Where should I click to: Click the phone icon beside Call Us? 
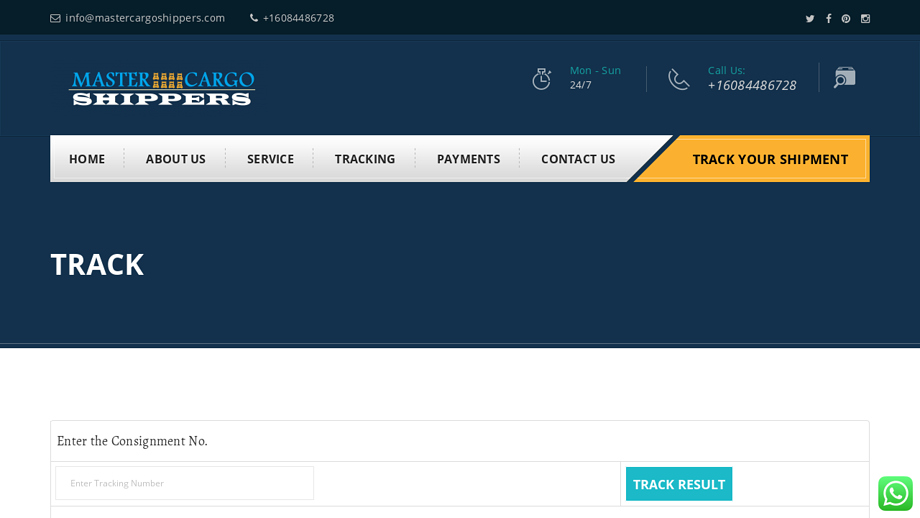(x=679, y=79)
